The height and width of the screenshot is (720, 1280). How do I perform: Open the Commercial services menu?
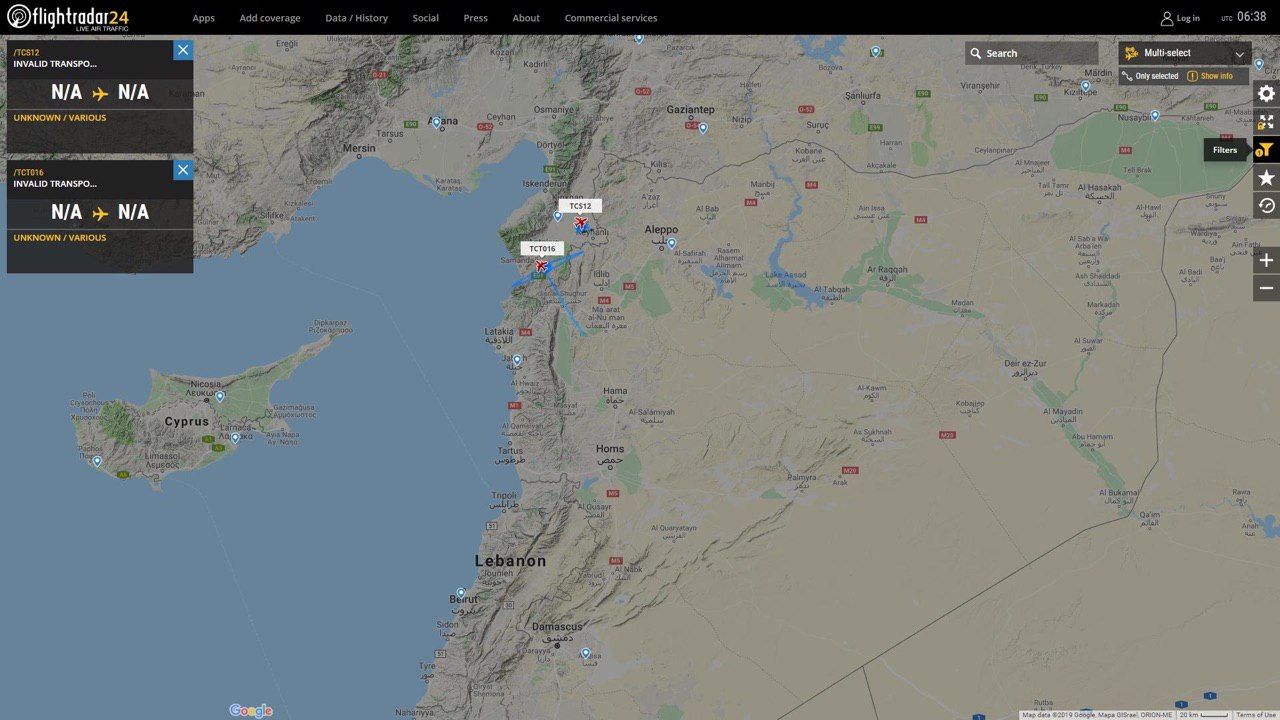point(611,18)
